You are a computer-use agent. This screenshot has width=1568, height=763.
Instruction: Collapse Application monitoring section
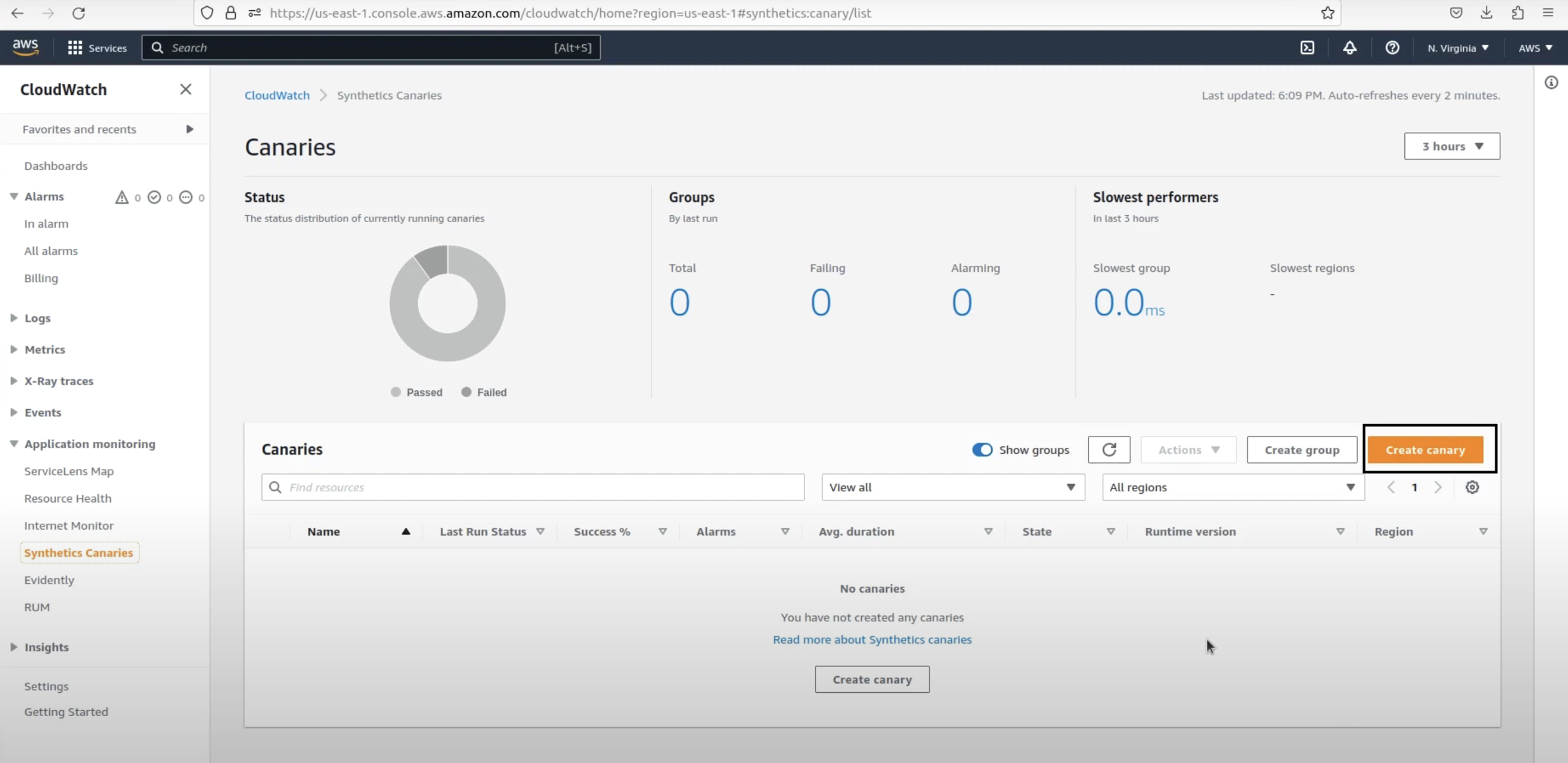pos(14,443)
